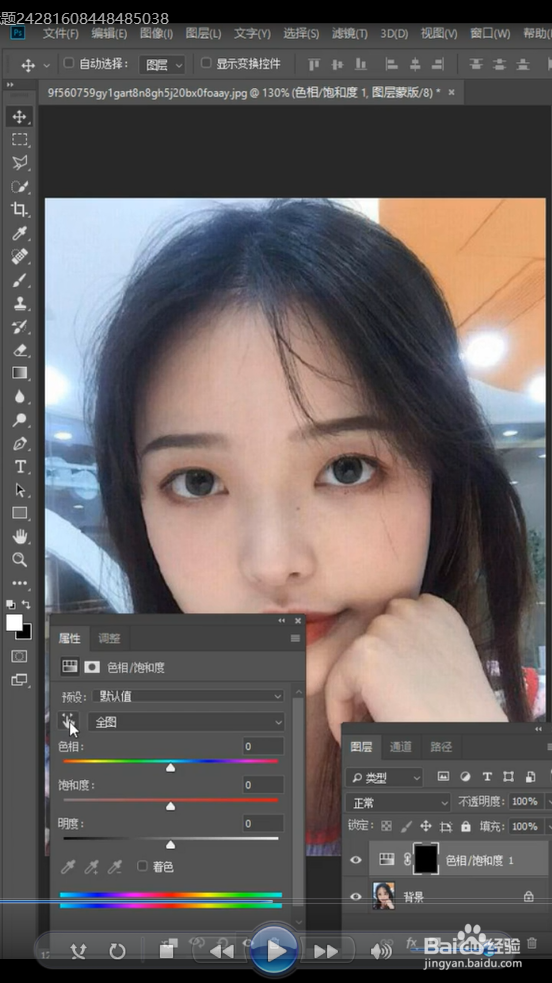
Task: Select the Brush tool
Action: 19,280
